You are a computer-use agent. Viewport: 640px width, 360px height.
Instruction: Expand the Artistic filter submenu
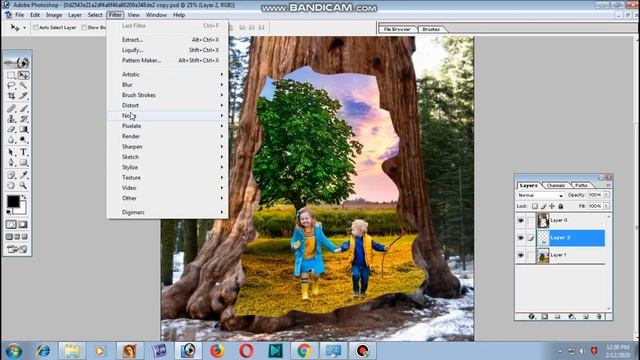pos(167,74)
